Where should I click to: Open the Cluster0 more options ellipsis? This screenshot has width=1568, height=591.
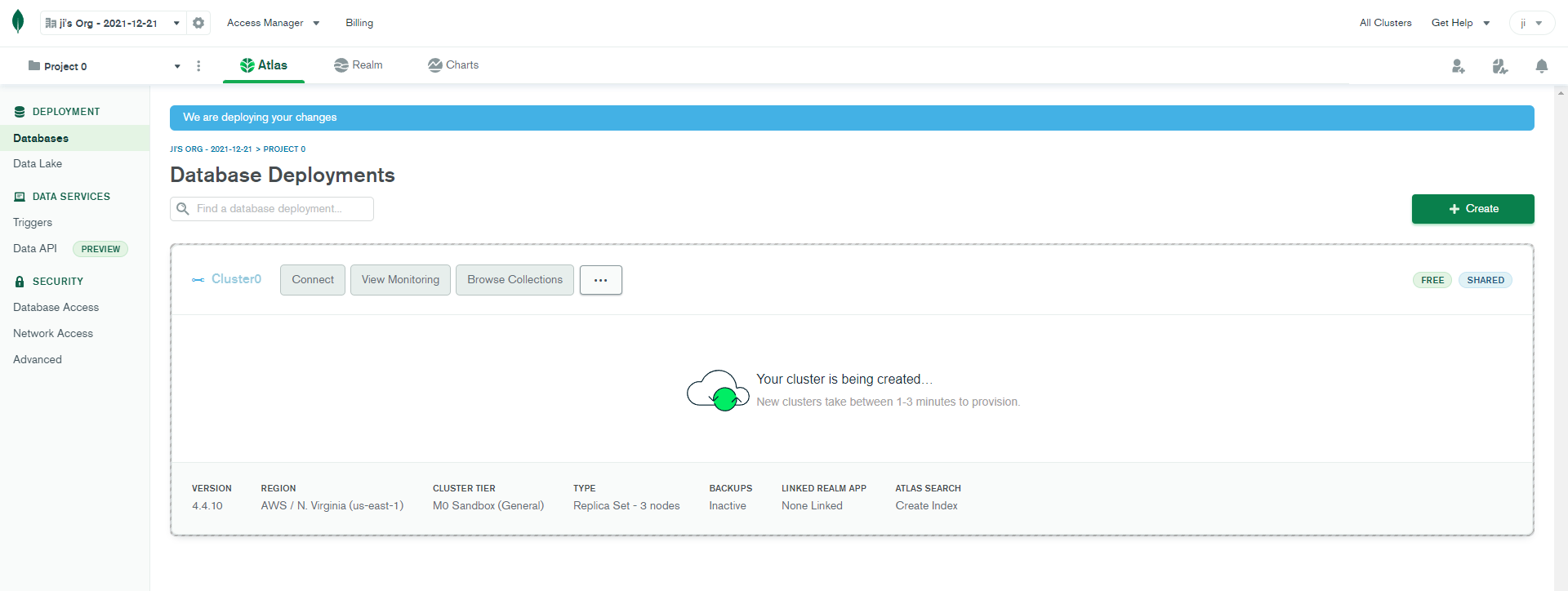click(x=601, y=280)
